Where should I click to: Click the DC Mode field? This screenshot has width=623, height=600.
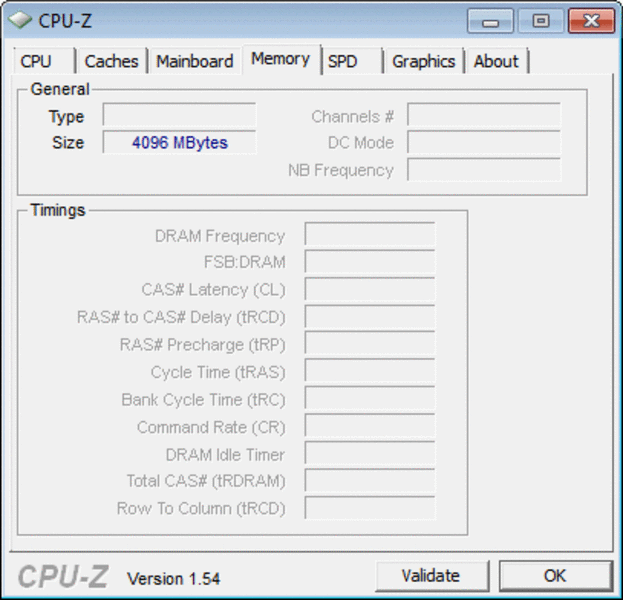pyautogui.click(x=484, y=142)
